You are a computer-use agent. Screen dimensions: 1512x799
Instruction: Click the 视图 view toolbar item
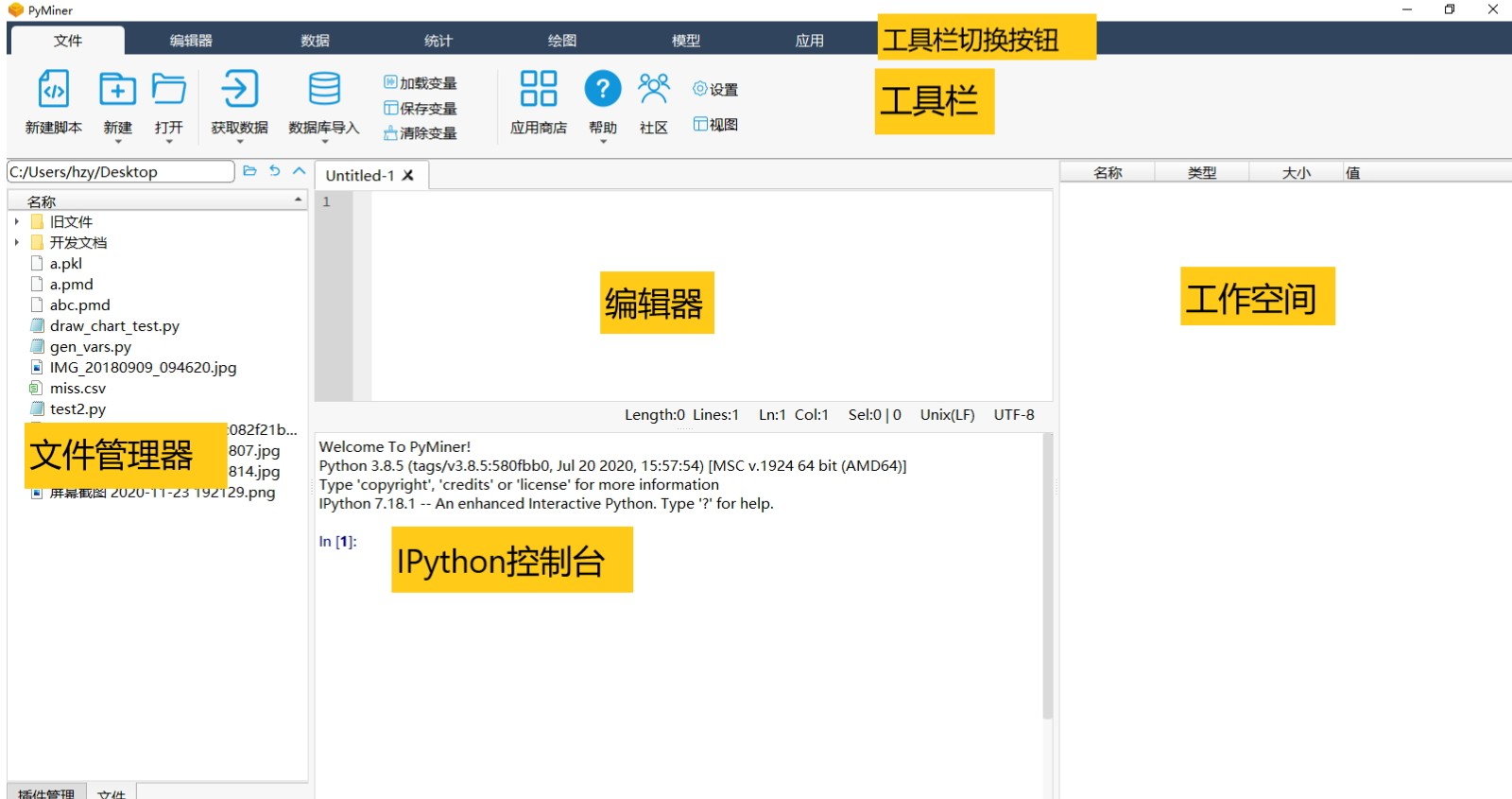pos(715,124)
